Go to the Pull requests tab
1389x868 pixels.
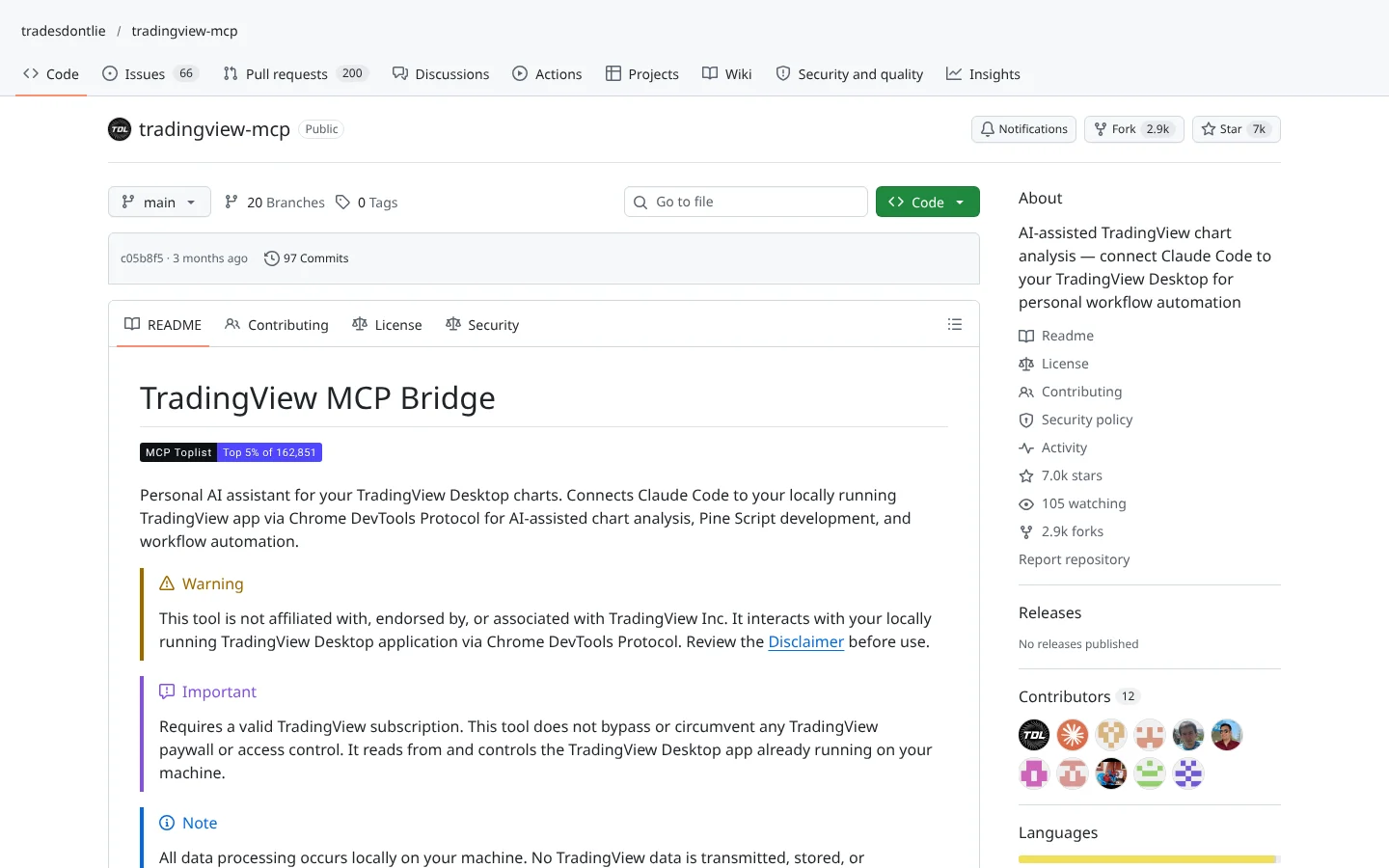tap(295, 74)
